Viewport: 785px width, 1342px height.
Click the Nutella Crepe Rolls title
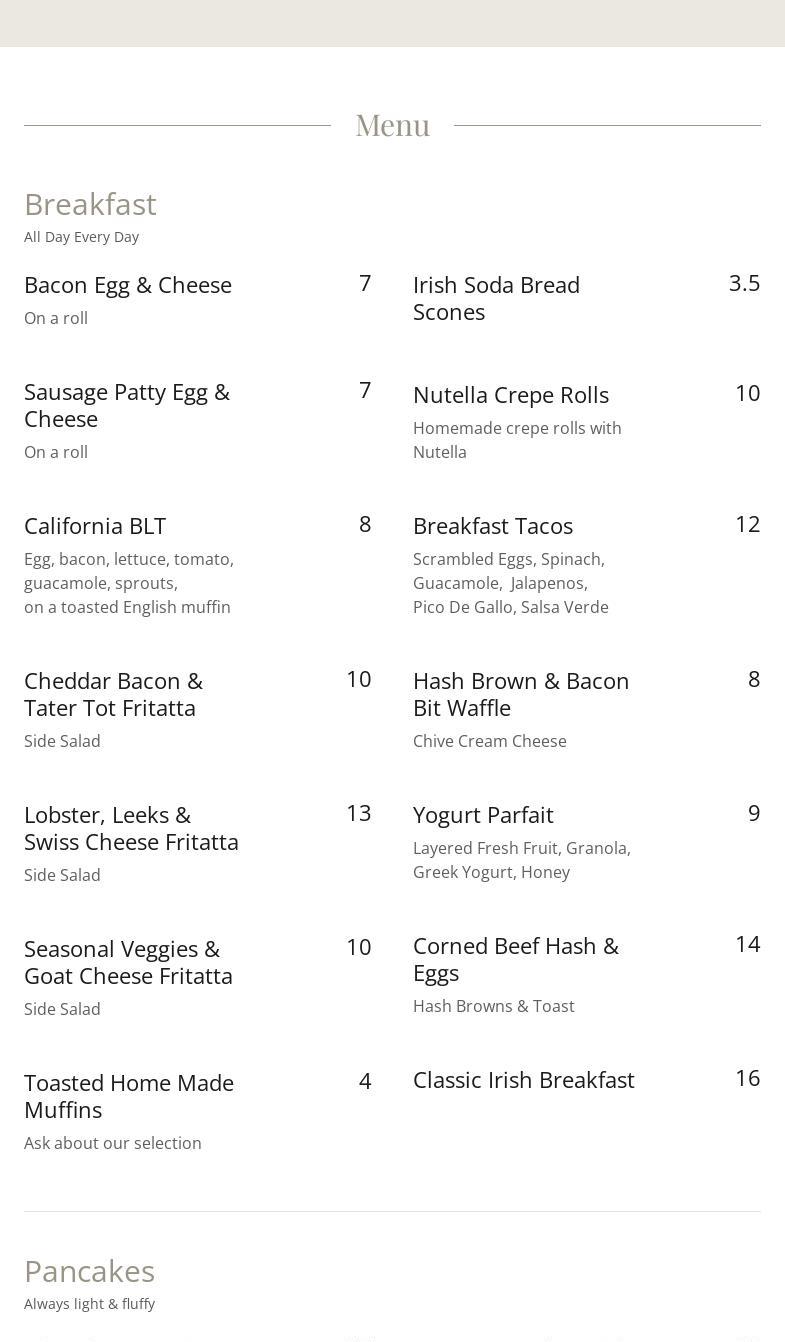[511, 395]
